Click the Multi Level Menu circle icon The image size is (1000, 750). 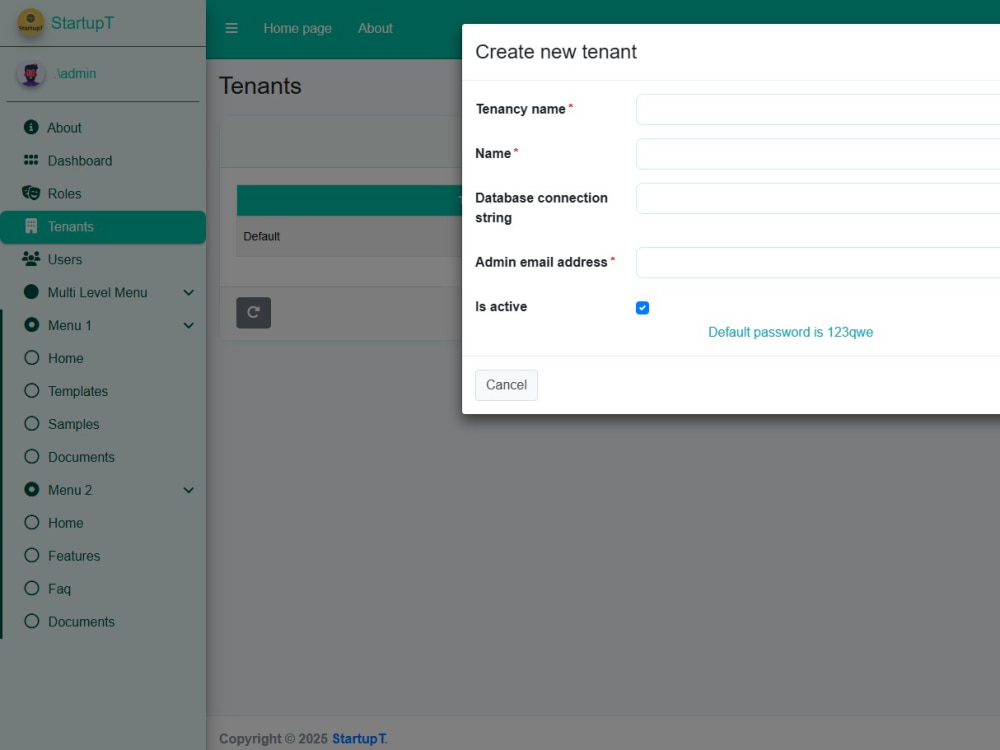(x=31, y=292)
